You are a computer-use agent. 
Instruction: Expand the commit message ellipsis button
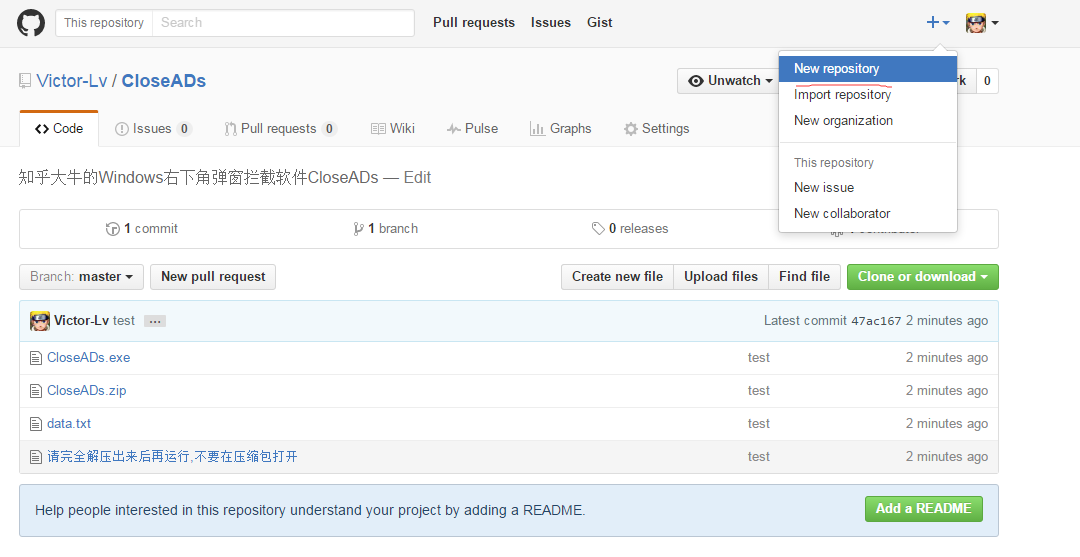155,322
